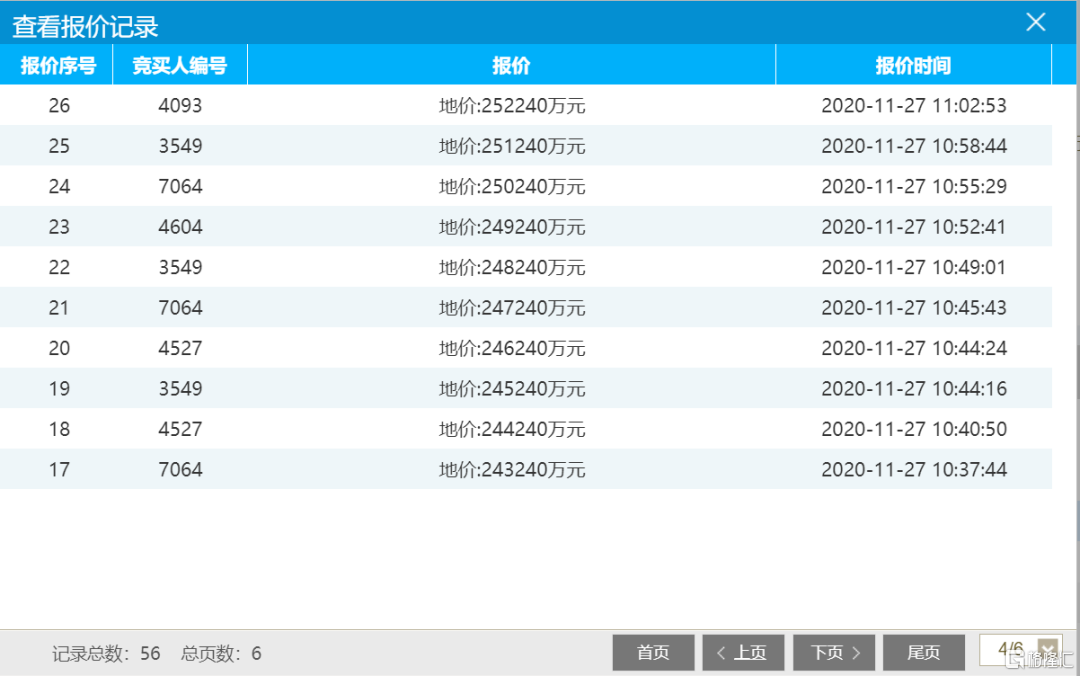Click the timestamp 2020-11-27 10:40:50
The height and width of the screenshot is (676, 1080).
point(913,429)
